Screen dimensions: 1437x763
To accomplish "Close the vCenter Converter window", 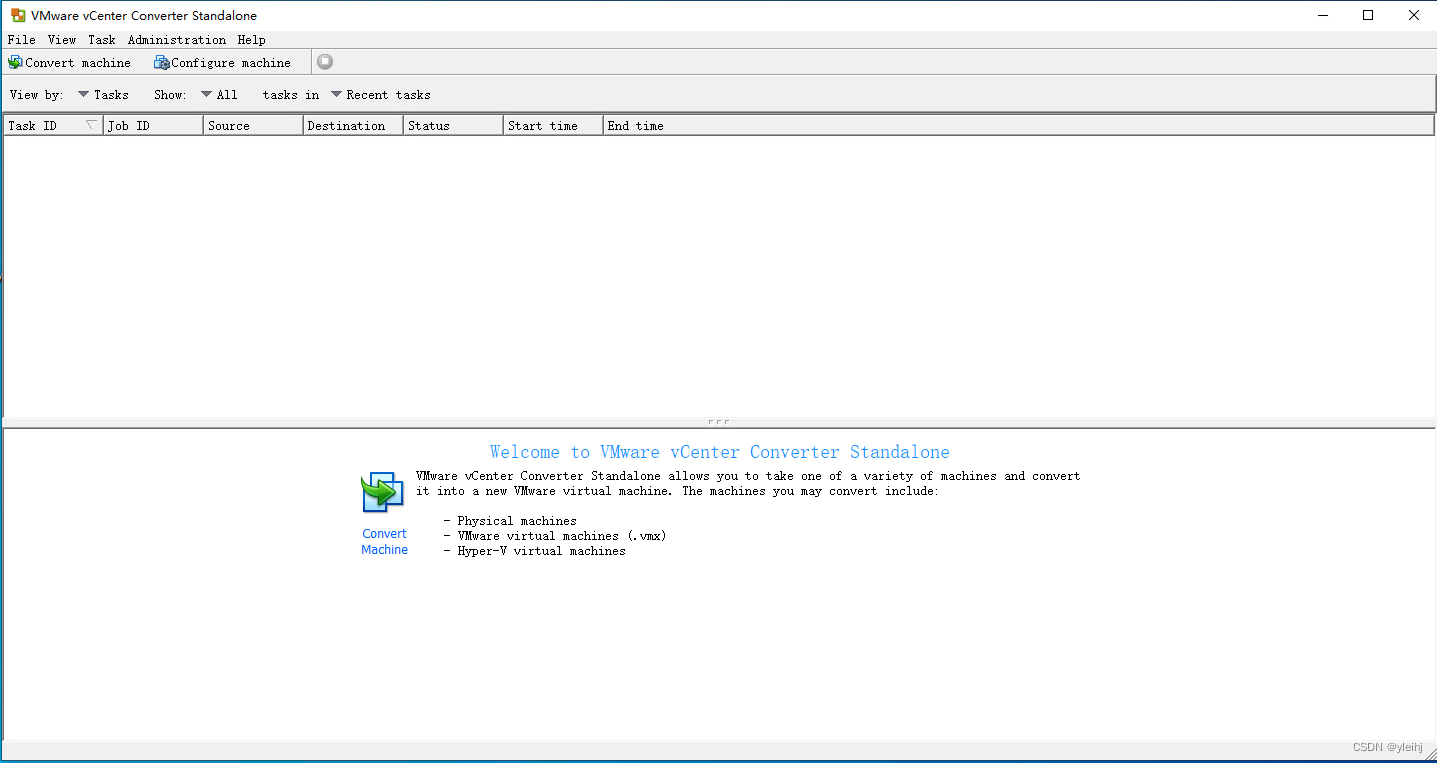I will click(1414, 15).
